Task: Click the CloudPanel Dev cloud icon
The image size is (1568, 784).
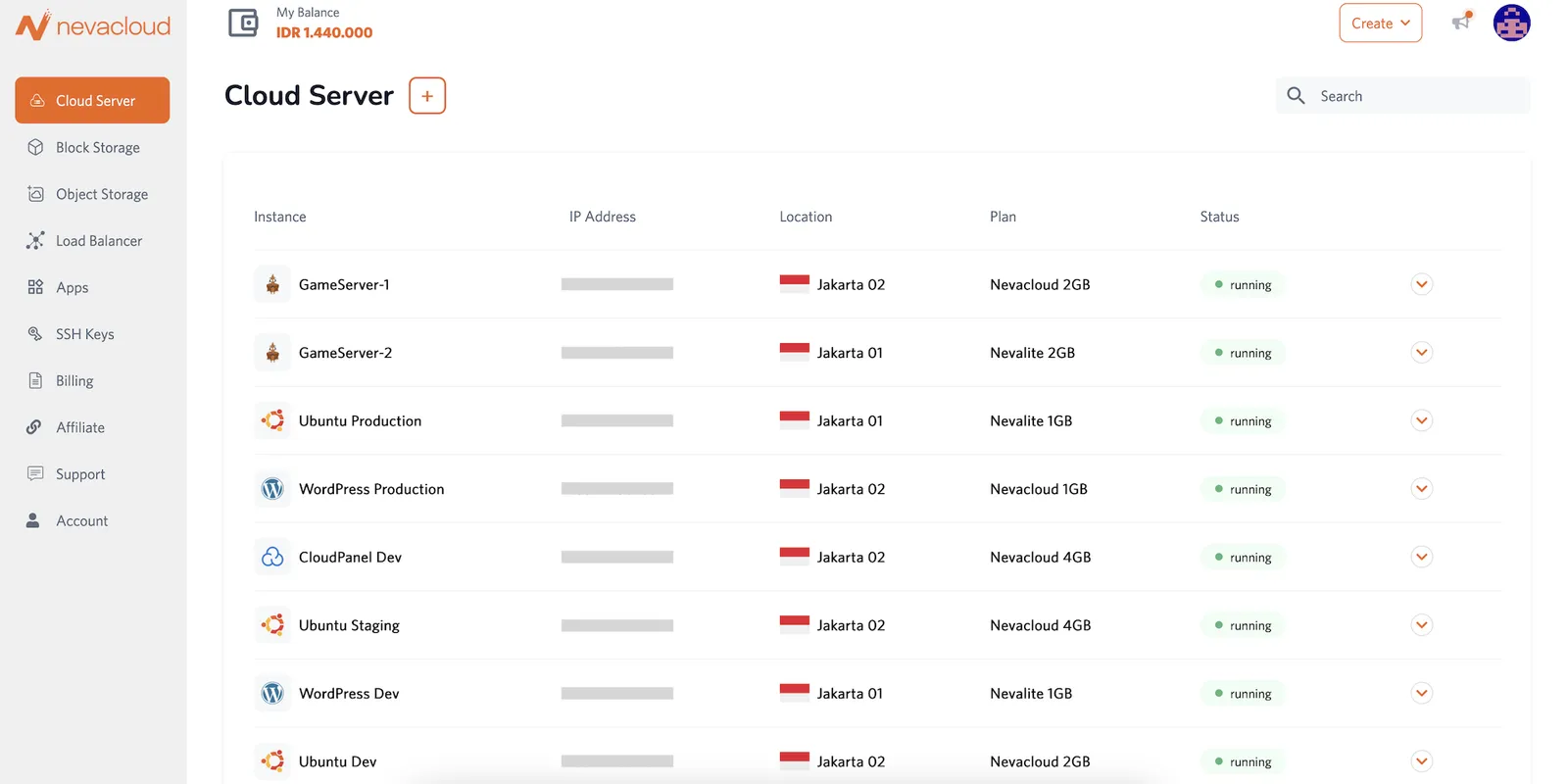Action: (272, 557)
